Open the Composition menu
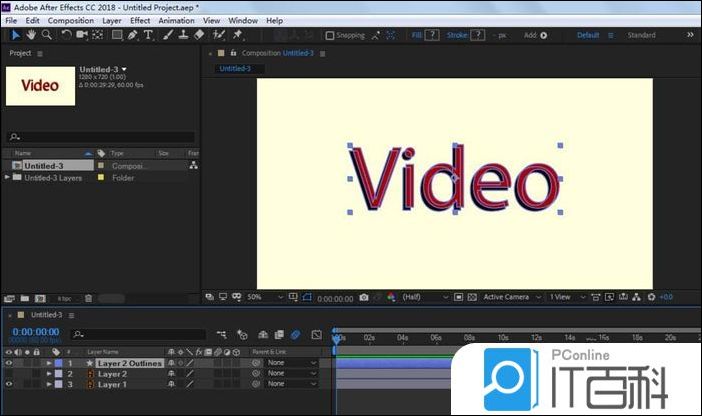This screenshot has width=702, height=416. tap(70, 20)
